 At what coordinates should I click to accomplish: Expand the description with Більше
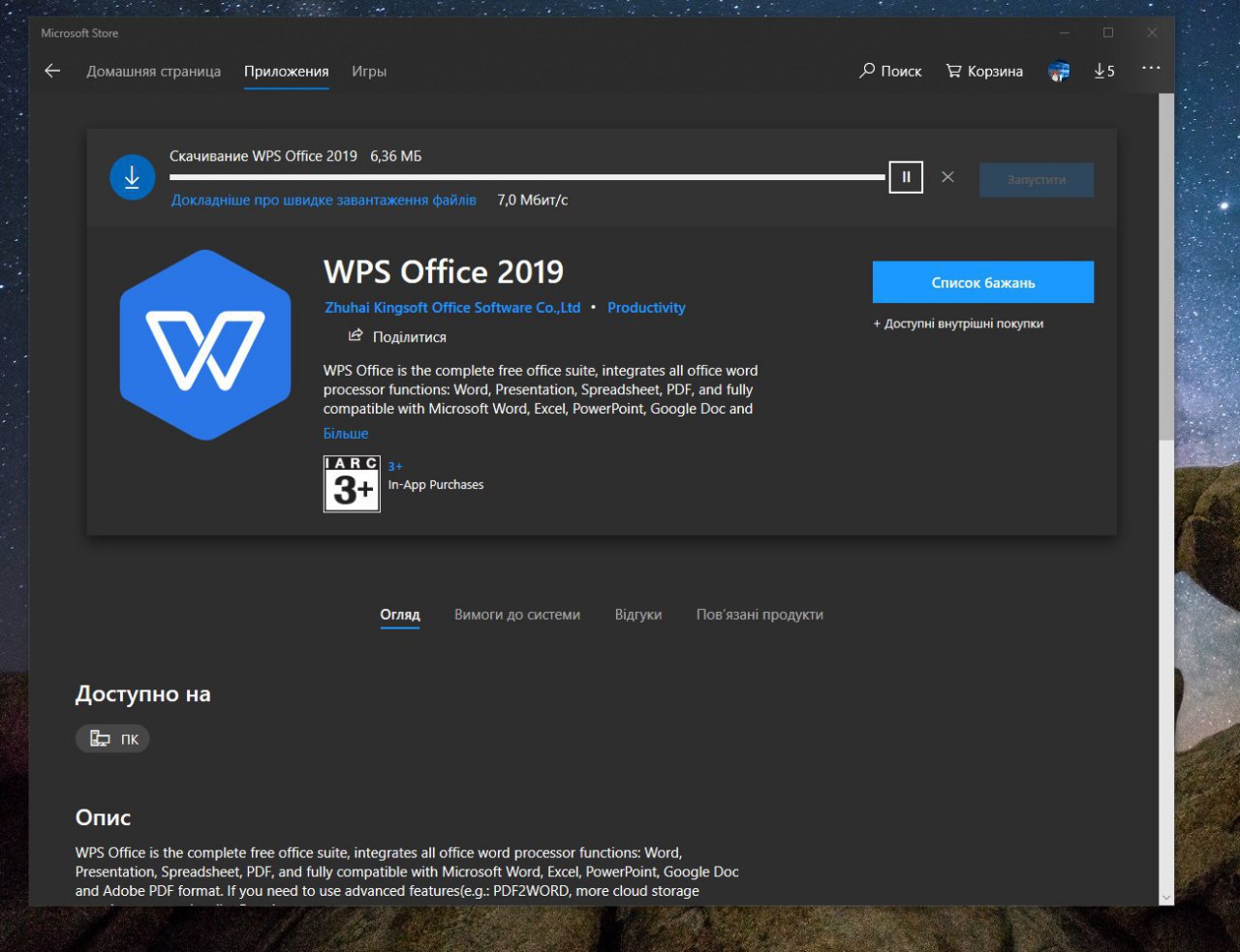pos(346,433)
